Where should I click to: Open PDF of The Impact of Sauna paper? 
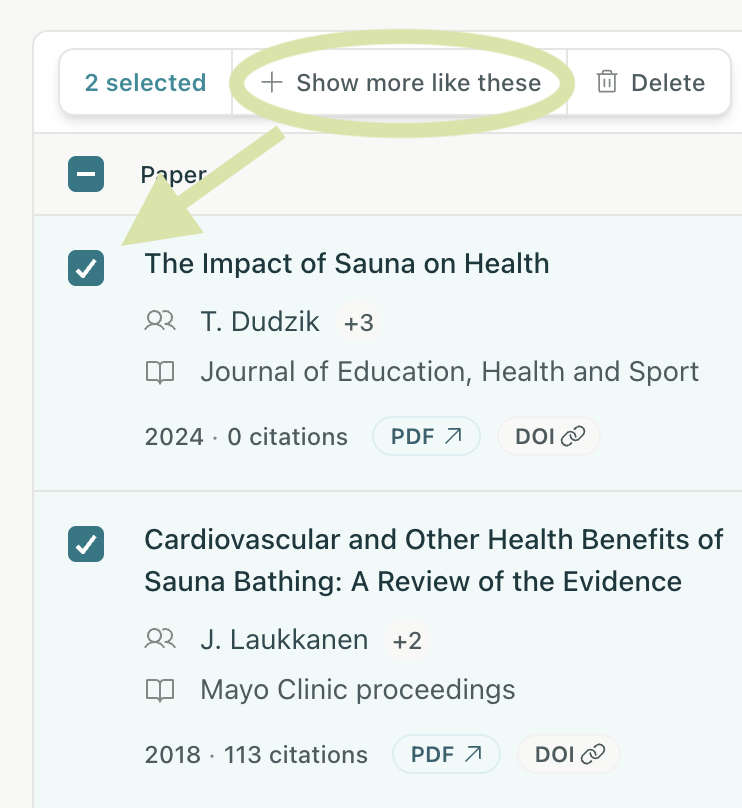click(427, 436)
